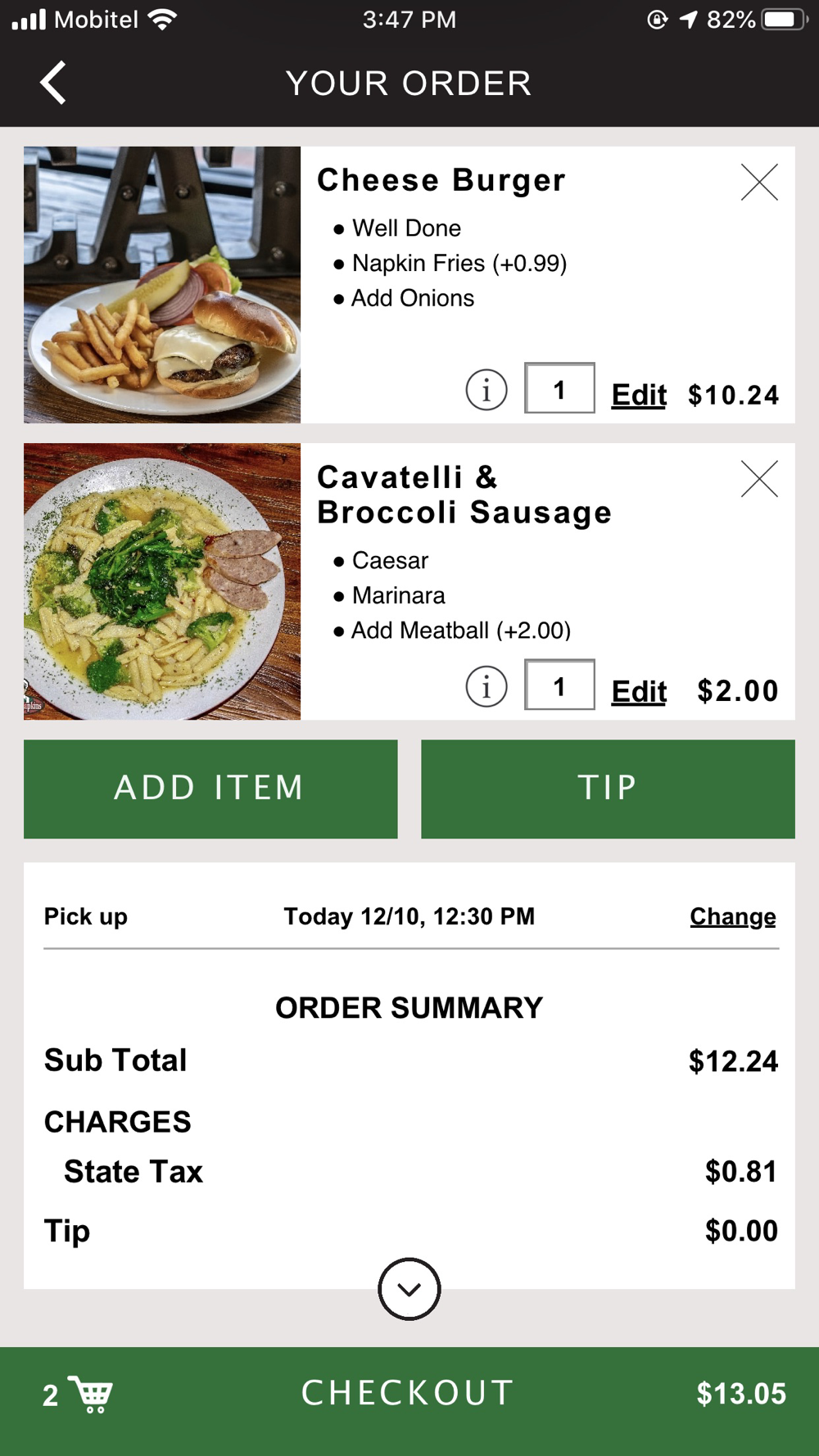Edit the Cavatelli & Broccoli Sausage item

(639, 691)
